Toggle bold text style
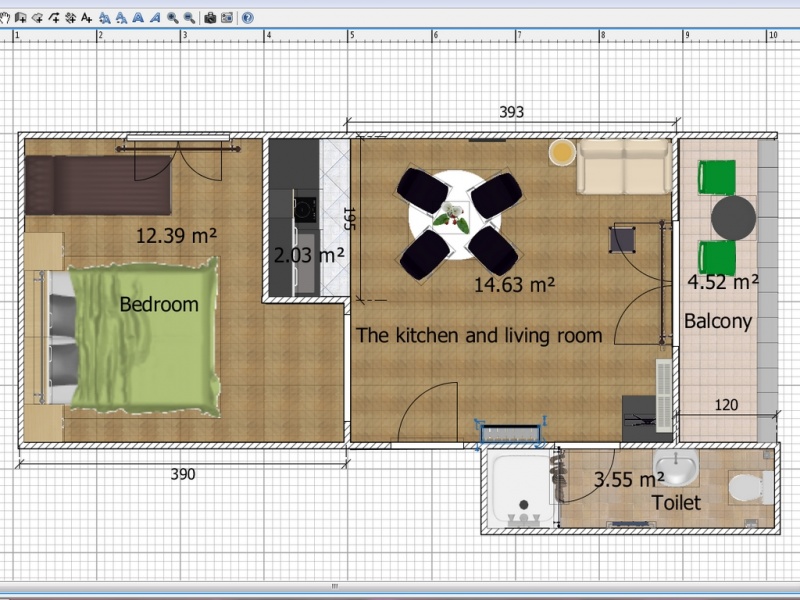This screenshot has height=600, width=800. click(x=138, y=18)
